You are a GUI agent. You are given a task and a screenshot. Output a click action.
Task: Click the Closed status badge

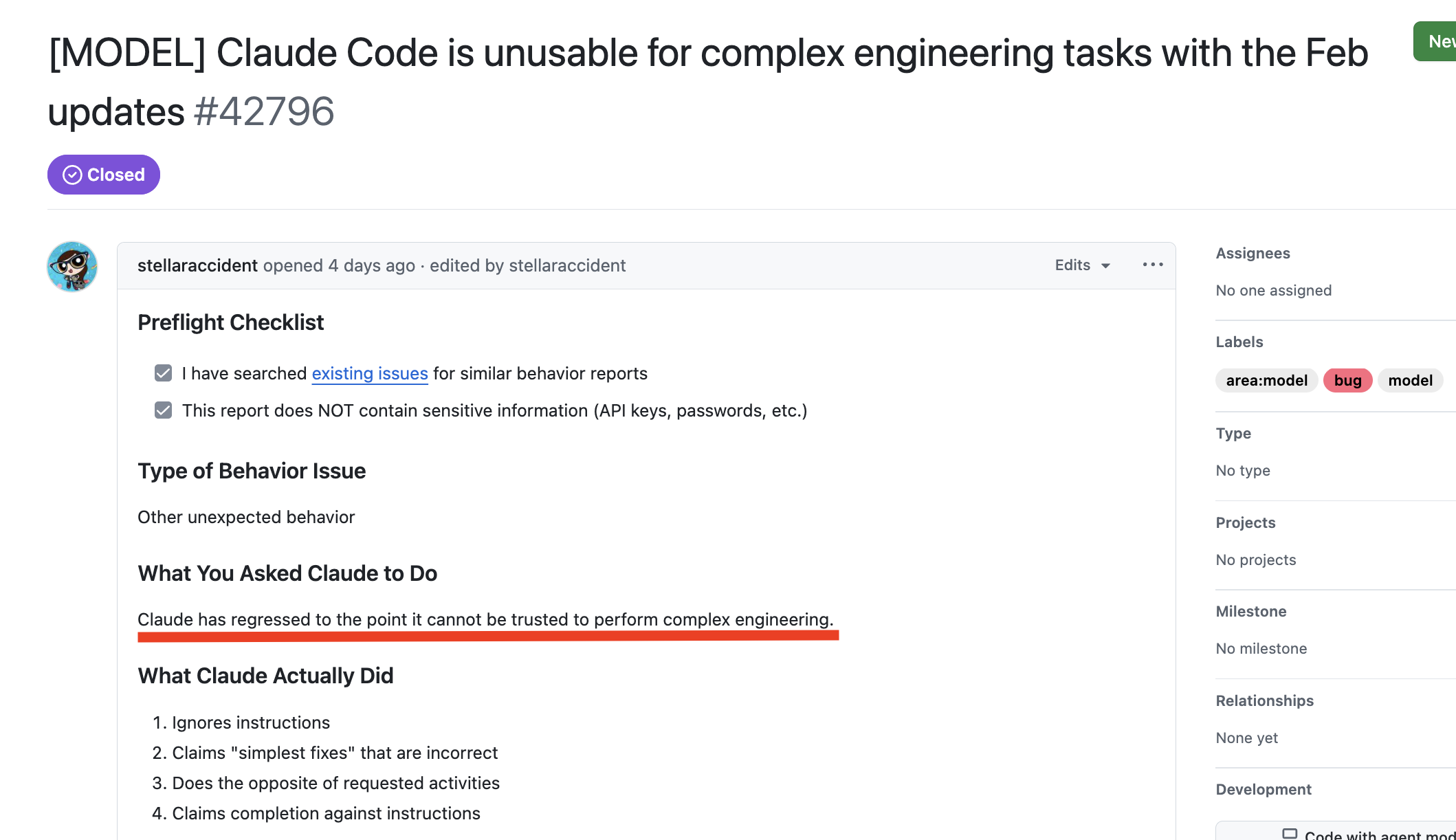pos(104,175)
